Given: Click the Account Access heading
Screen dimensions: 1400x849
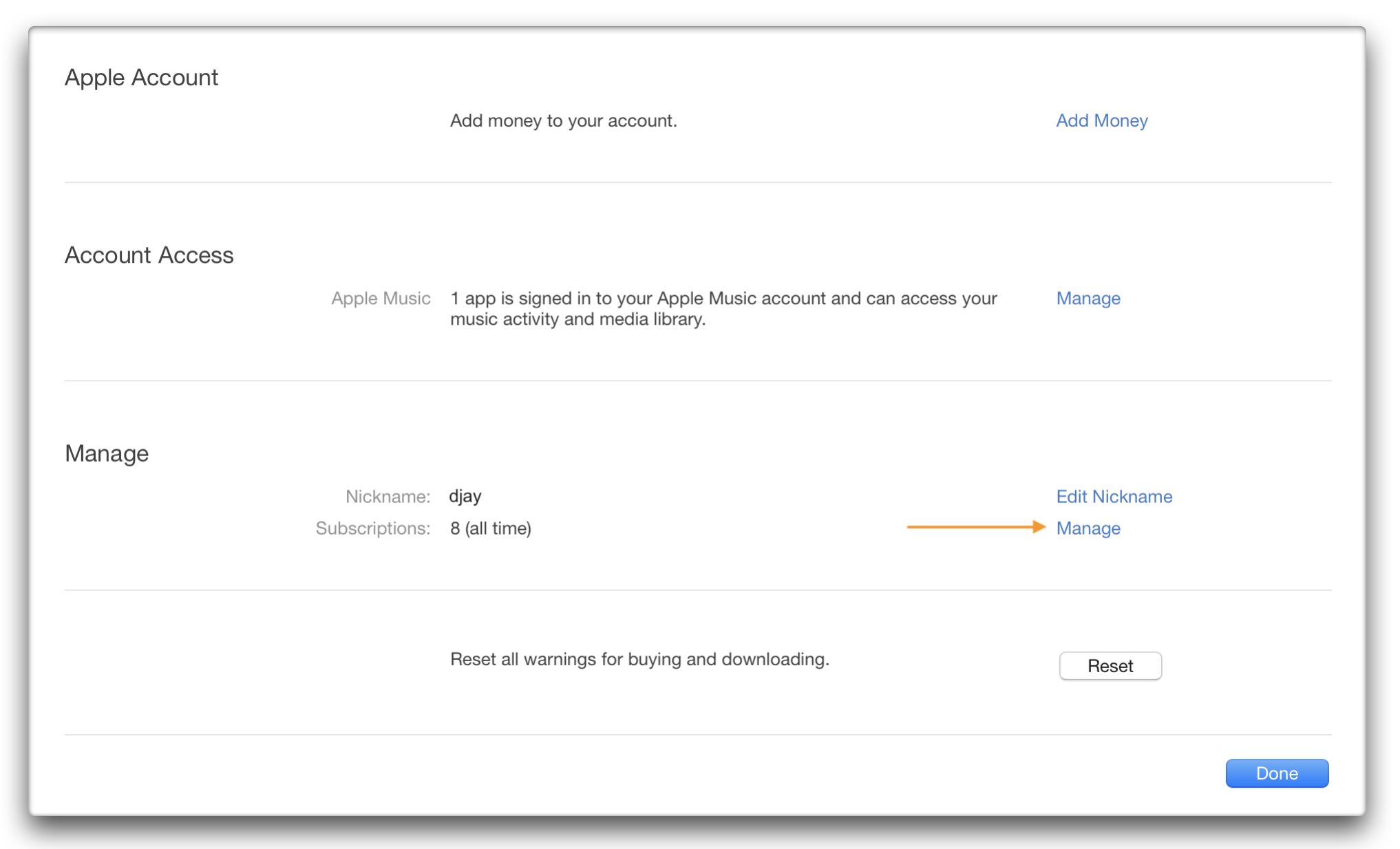Looking at the screenshot, I should tap(149, 255).
